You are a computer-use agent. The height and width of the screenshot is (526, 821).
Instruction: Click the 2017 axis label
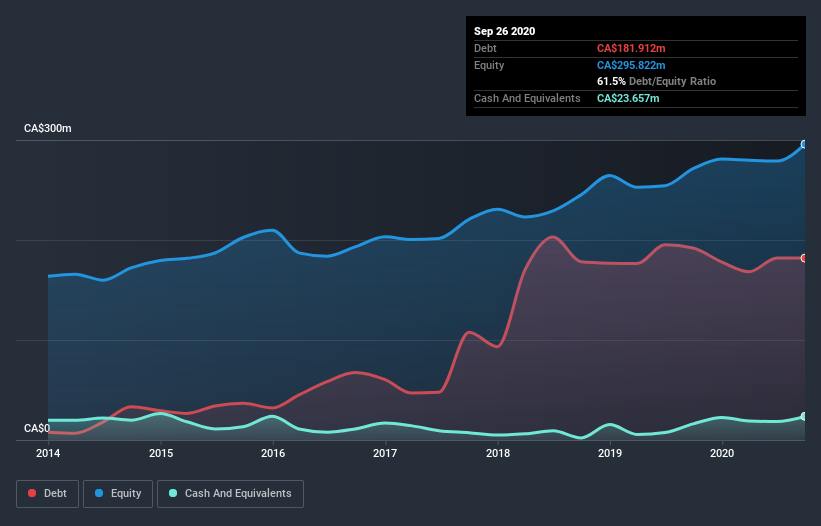coord(385,453)
